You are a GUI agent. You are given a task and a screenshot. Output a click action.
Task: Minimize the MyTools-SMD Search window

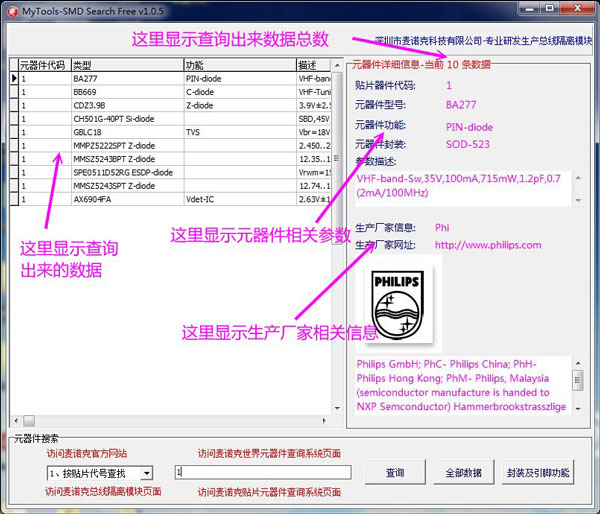[530, 8]
